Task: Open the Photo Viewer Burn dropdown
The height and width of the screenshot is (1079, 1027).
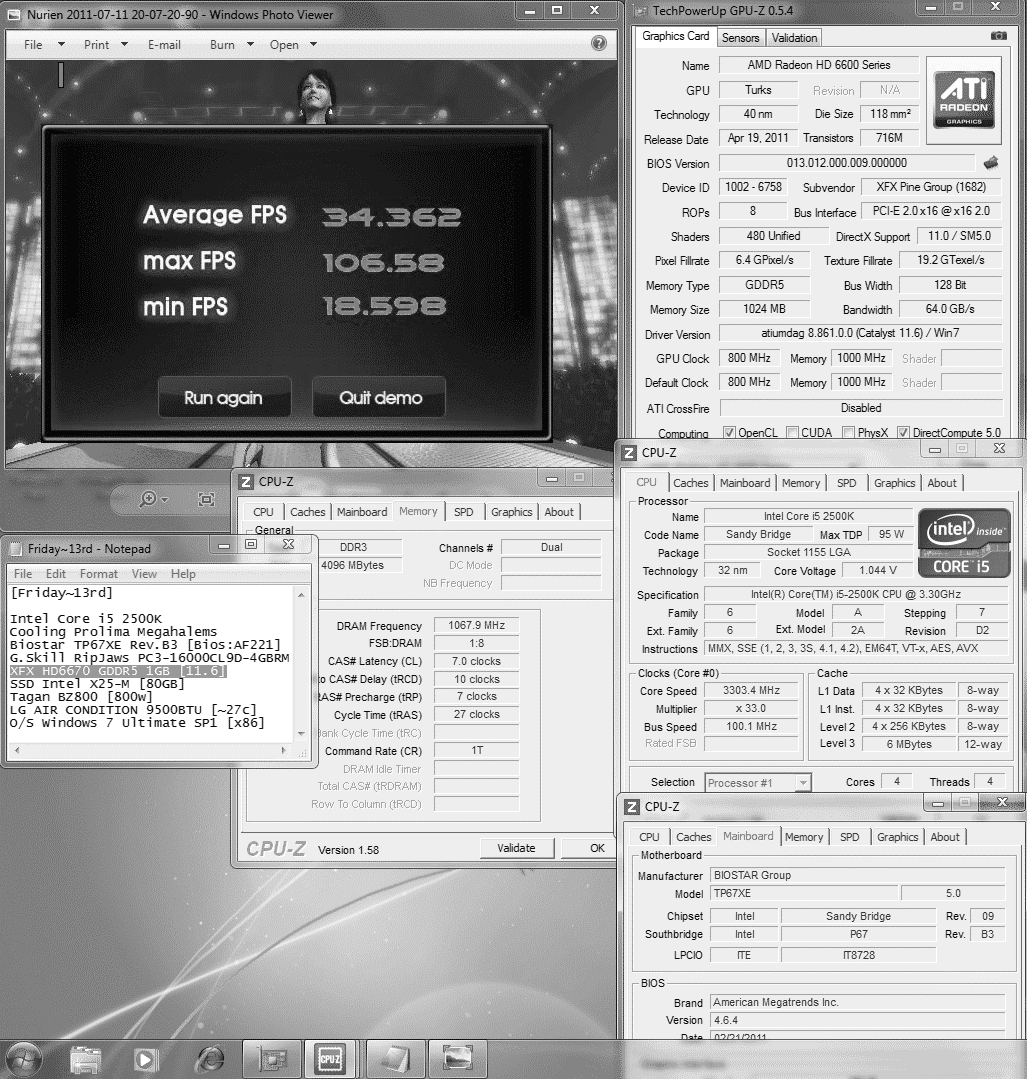Action: [x=231, y=45]
